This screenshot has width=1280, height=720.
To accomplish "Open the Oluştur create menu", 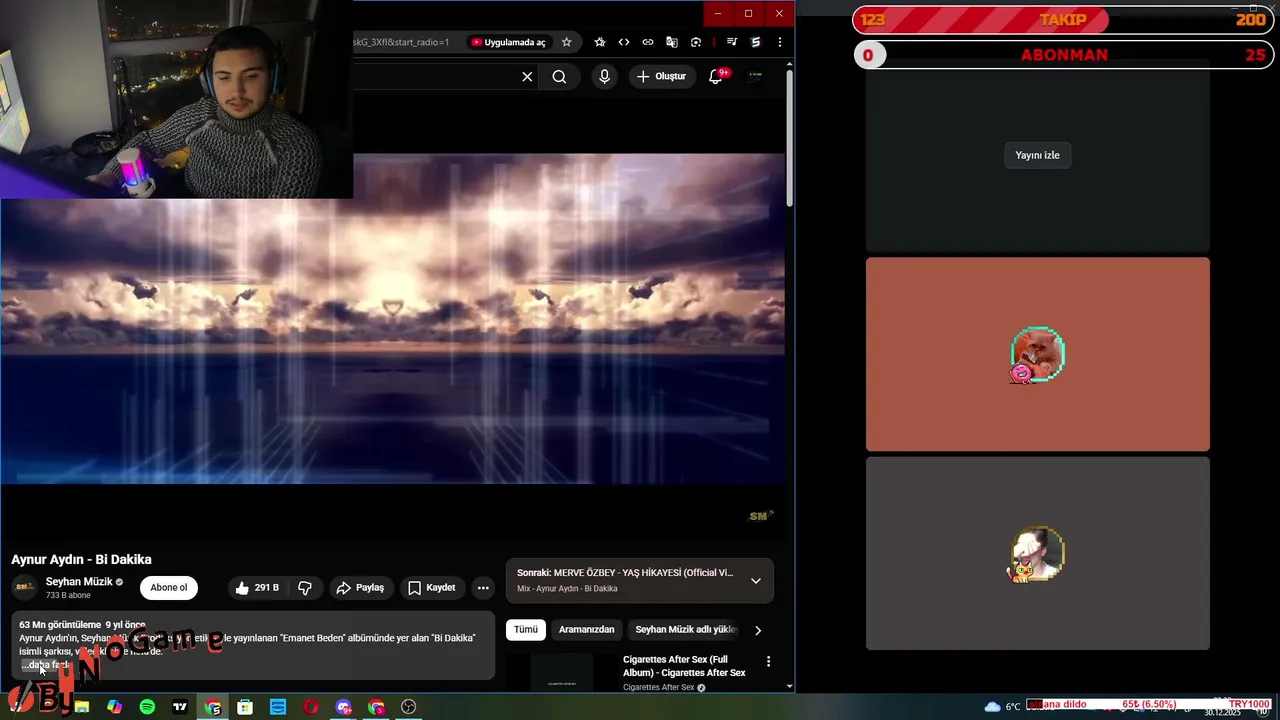I will [662, 77].
